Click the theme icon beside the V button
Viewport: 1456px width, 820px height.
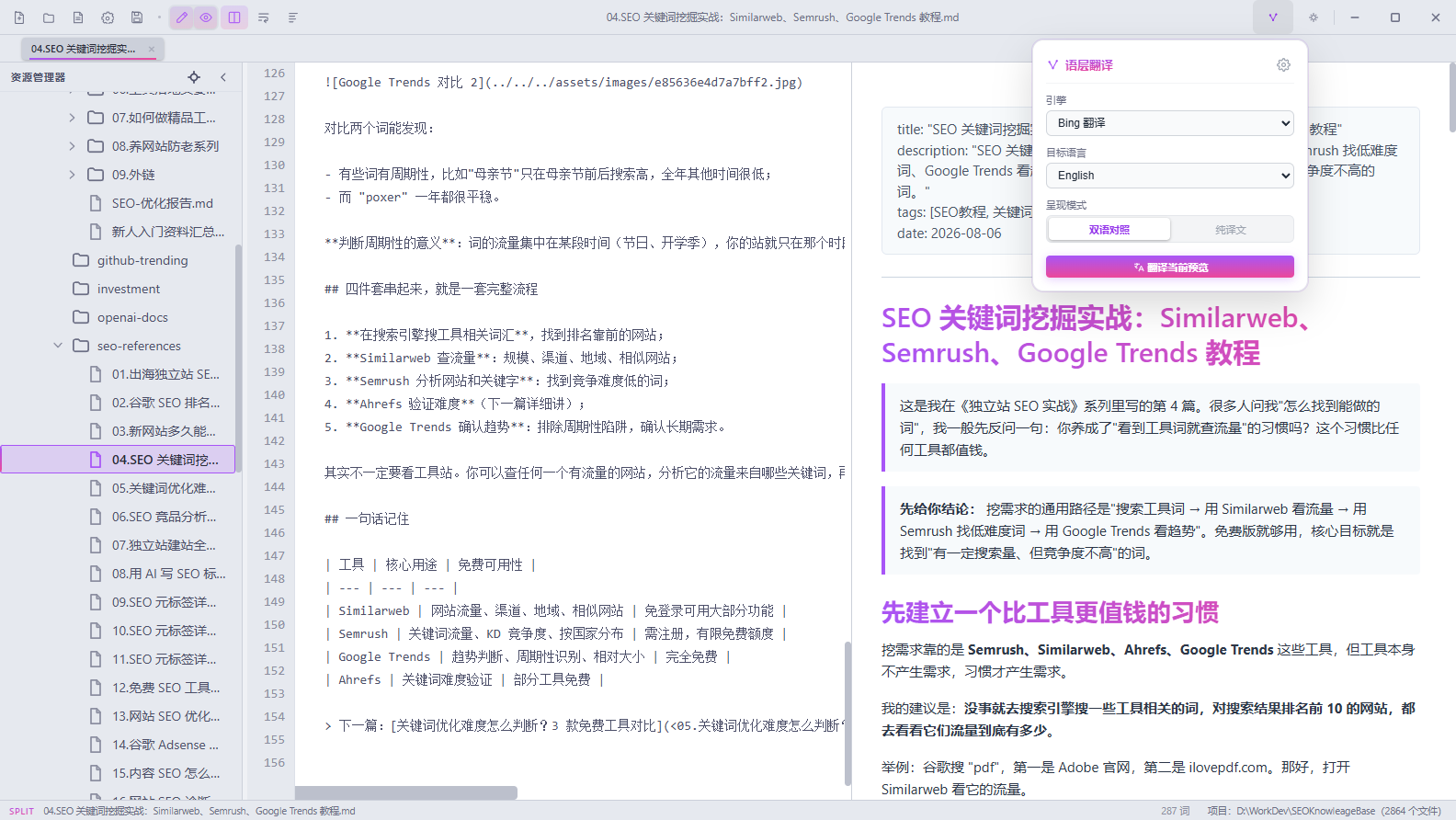pos(1314,17)
